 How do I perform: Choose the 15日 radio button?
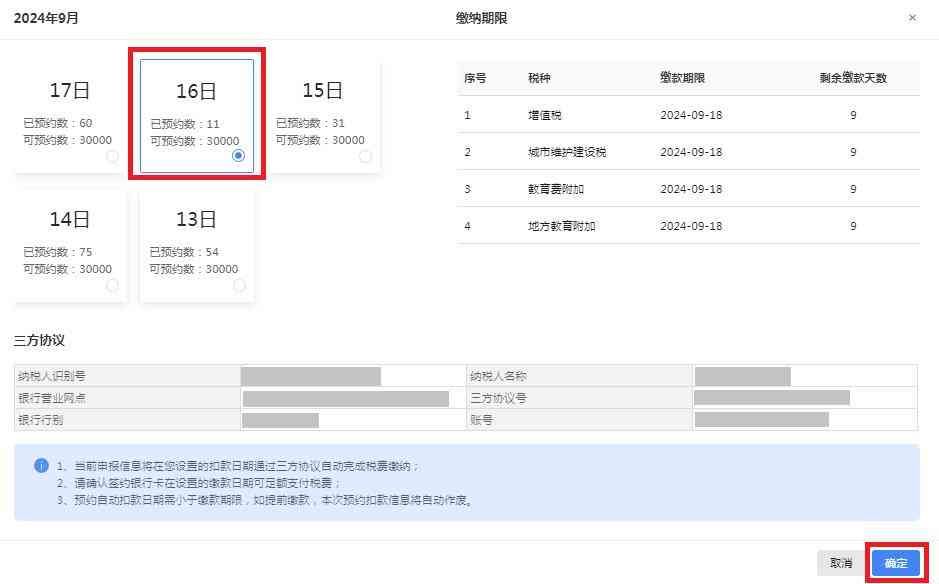point(365,156)
